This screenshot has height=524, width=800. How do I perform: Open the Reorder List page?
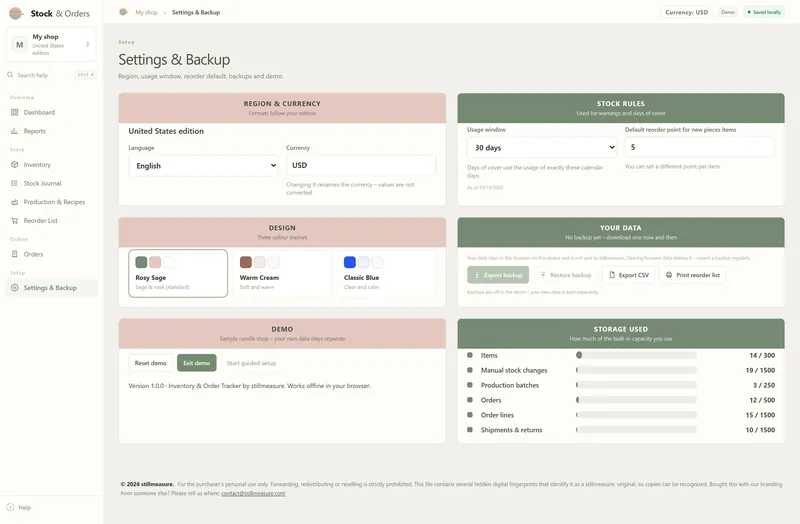51,220
